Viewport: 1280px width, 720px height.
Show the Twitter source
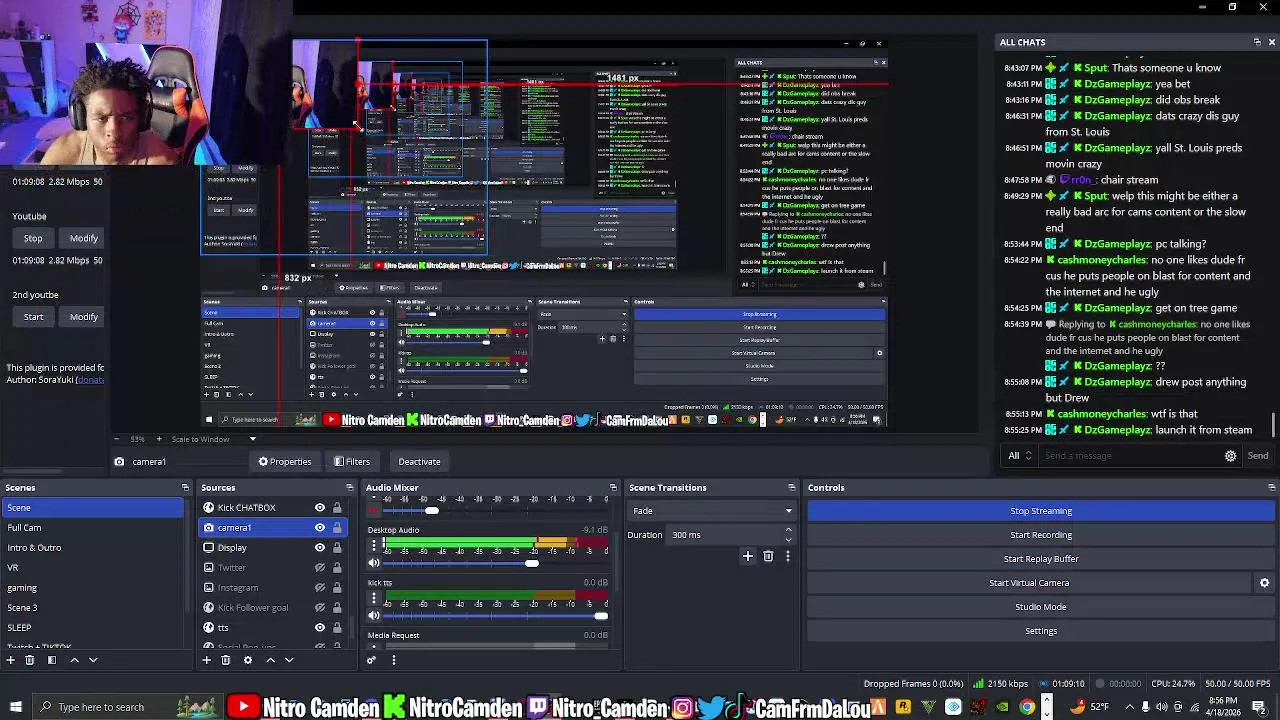(x=320, y=568)
